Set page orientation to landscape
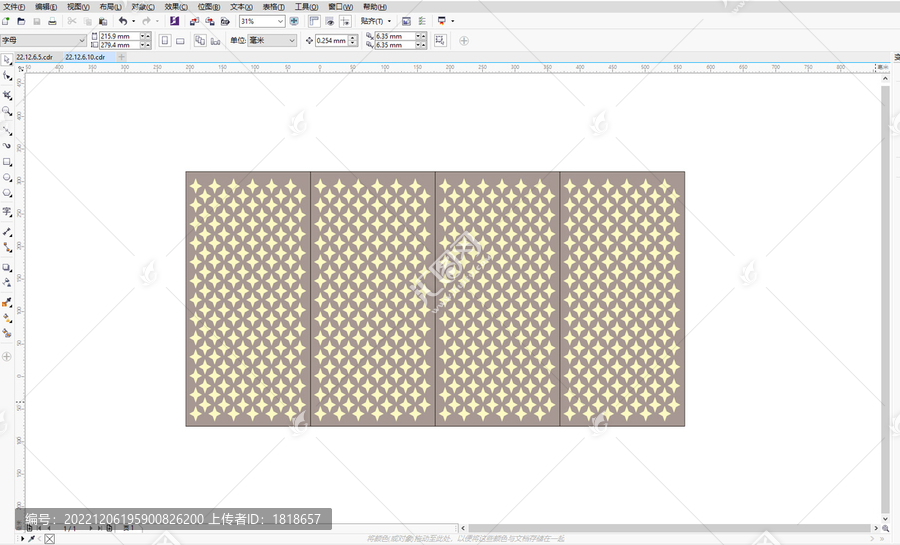Viewport: 900px width, 545px height. (x=180, y=41)
